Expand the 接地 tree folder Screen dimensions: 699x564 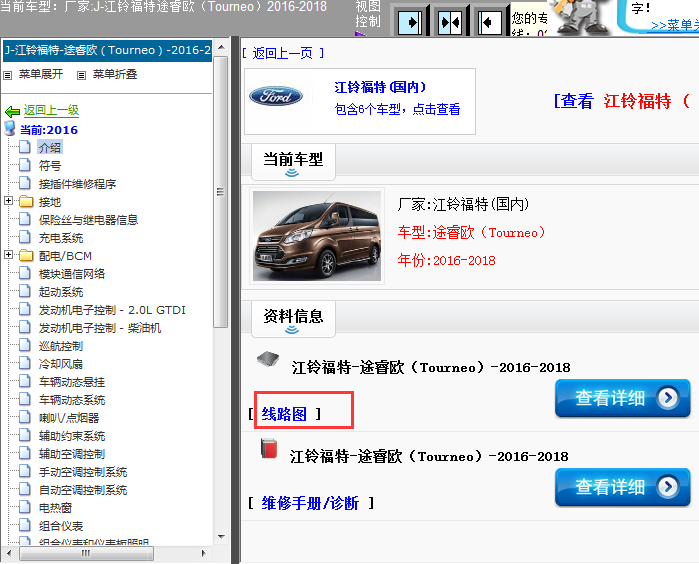(x=8, y=201)
